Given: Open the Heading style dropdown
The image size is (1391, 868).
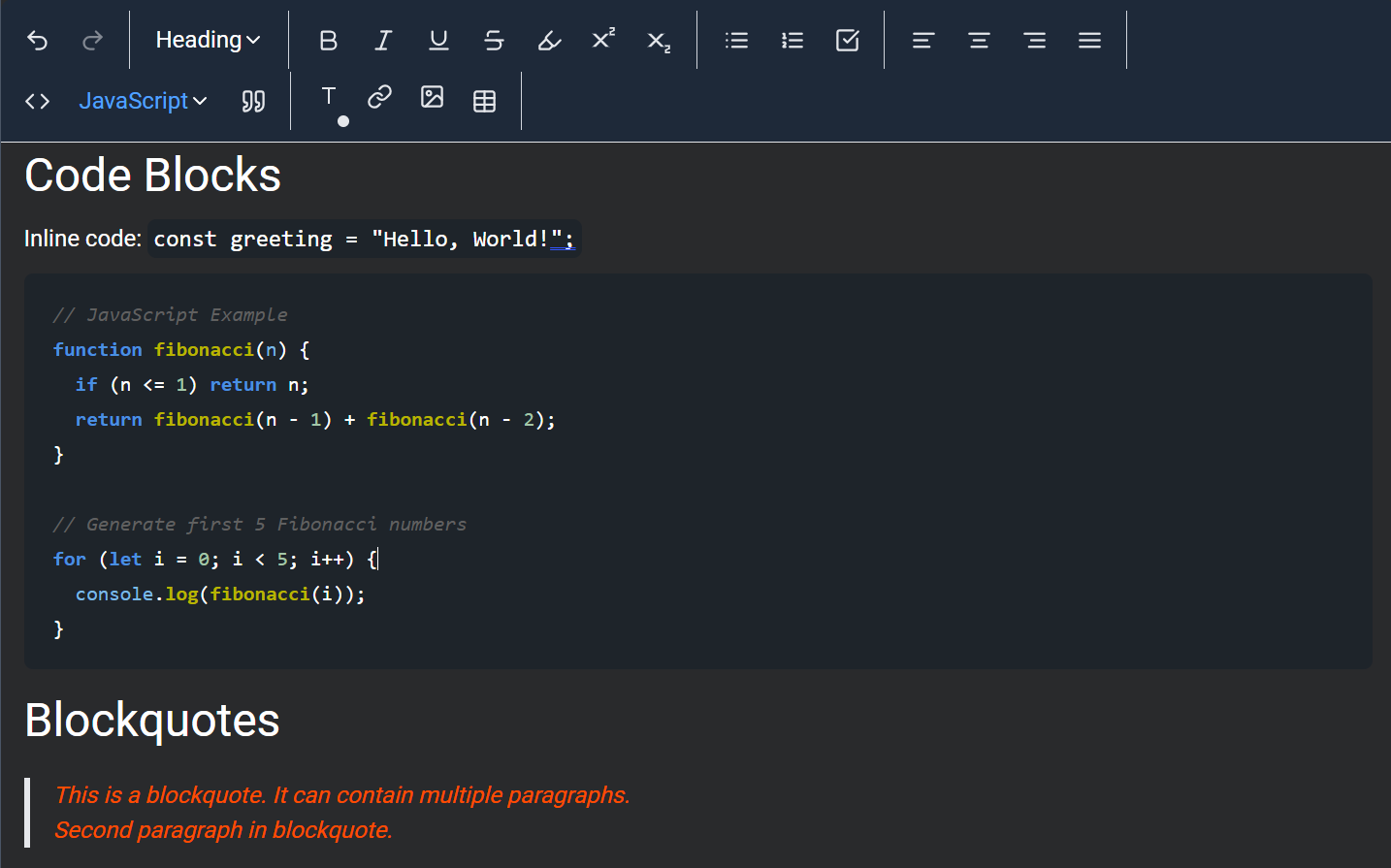Looking at the screenshot, I should click(201, 40).
